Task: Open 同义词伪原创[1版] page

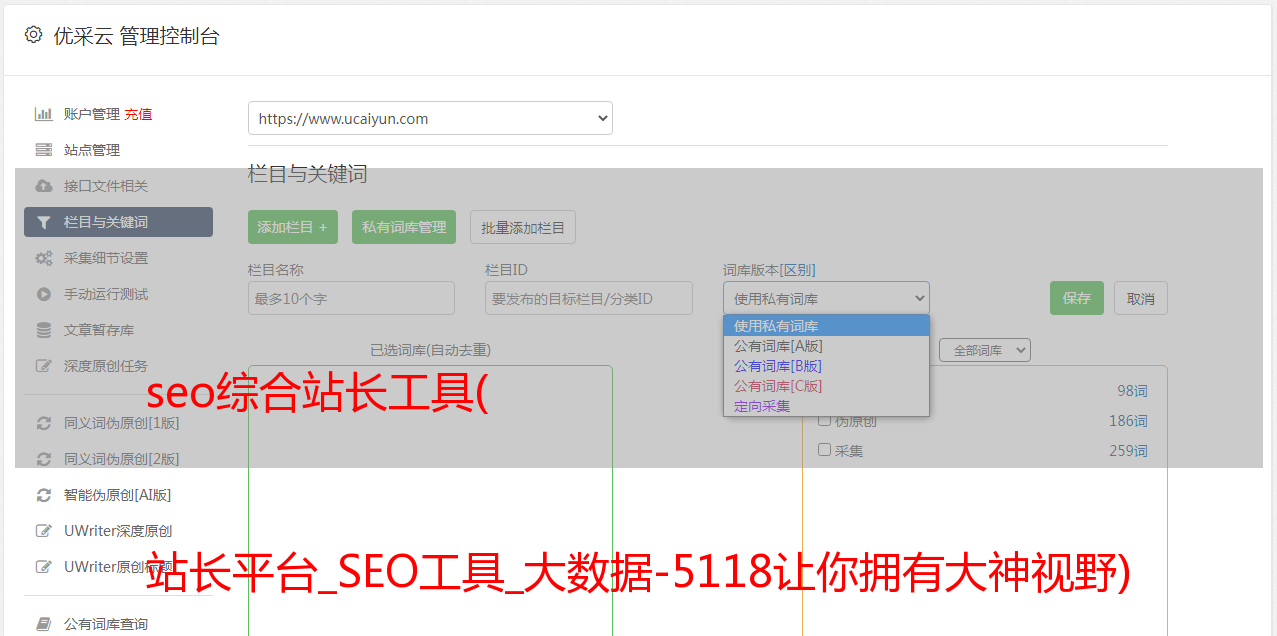Action: pyautogui.click(x=122, y=423)
